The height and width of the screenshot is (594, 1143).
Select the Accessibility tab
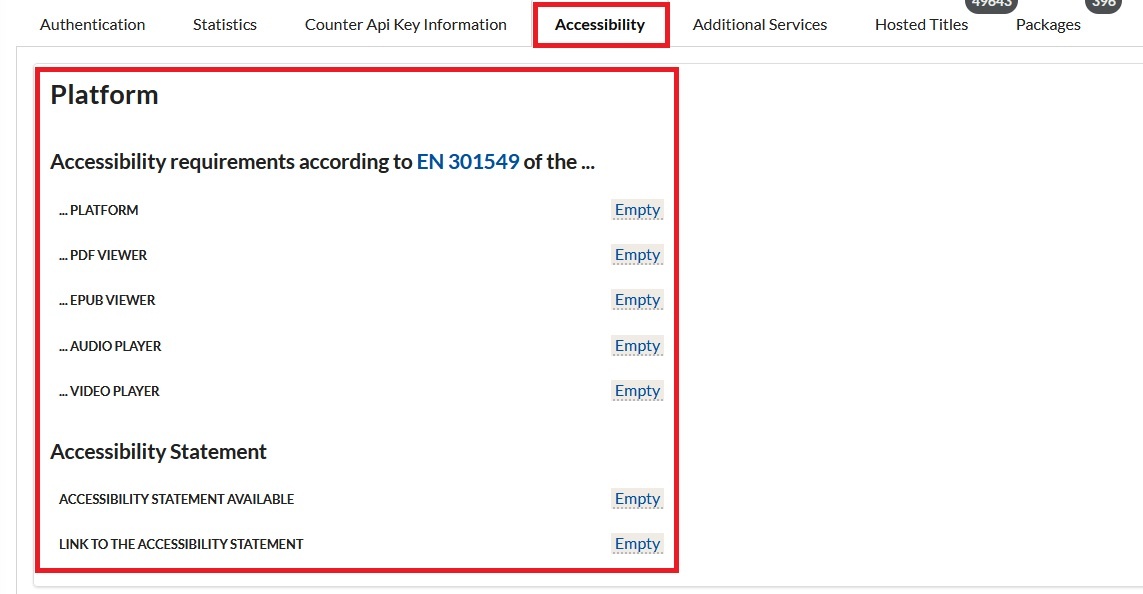(x=600, y=25)
